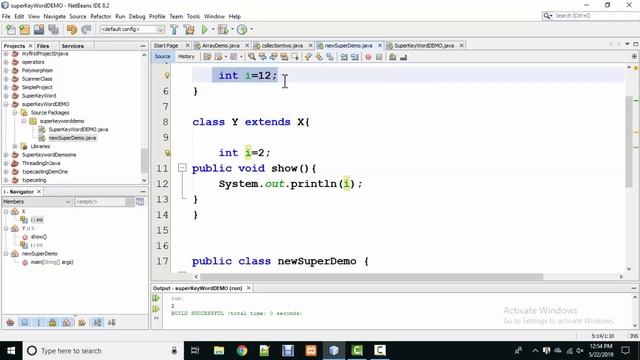The image size is (640, 360).
Task: Click the Build Project hammer icon
Action: click(x=174, y=29)
